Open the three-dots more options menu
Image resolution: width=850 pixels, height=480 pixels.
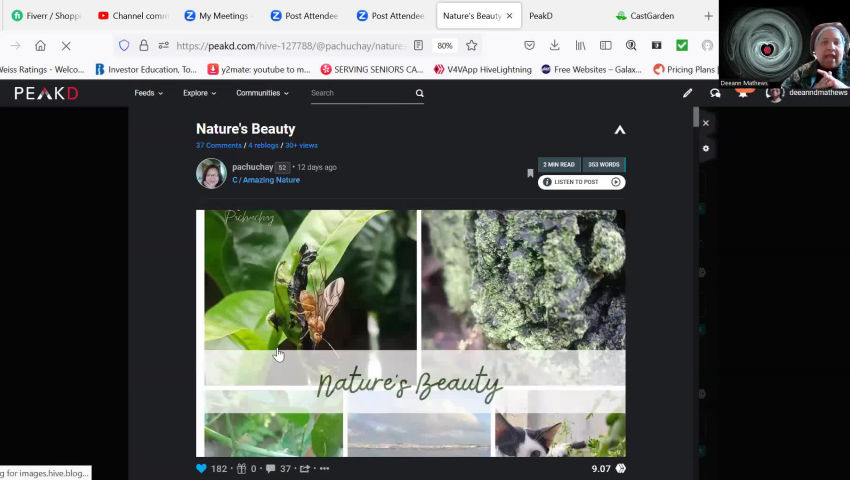click(324, 469)
